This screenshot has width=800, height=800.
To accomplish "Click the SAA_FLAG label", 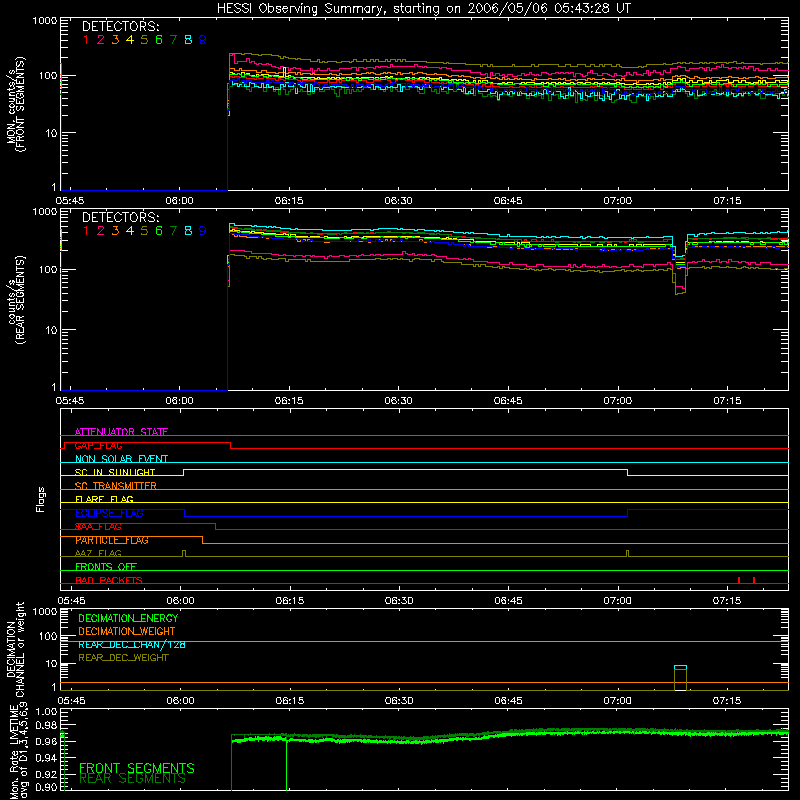I will (x=98, y=527).
